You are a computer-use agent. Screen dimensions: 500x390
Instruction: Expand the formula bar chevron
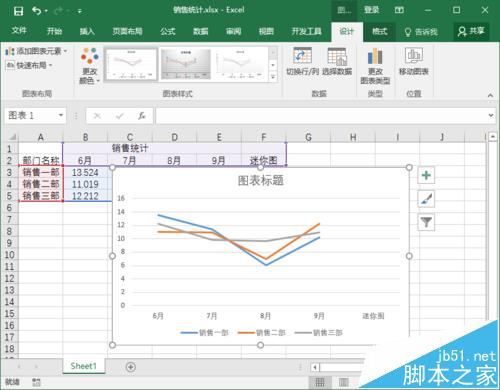pyautogui.click(x=491, y=115)
